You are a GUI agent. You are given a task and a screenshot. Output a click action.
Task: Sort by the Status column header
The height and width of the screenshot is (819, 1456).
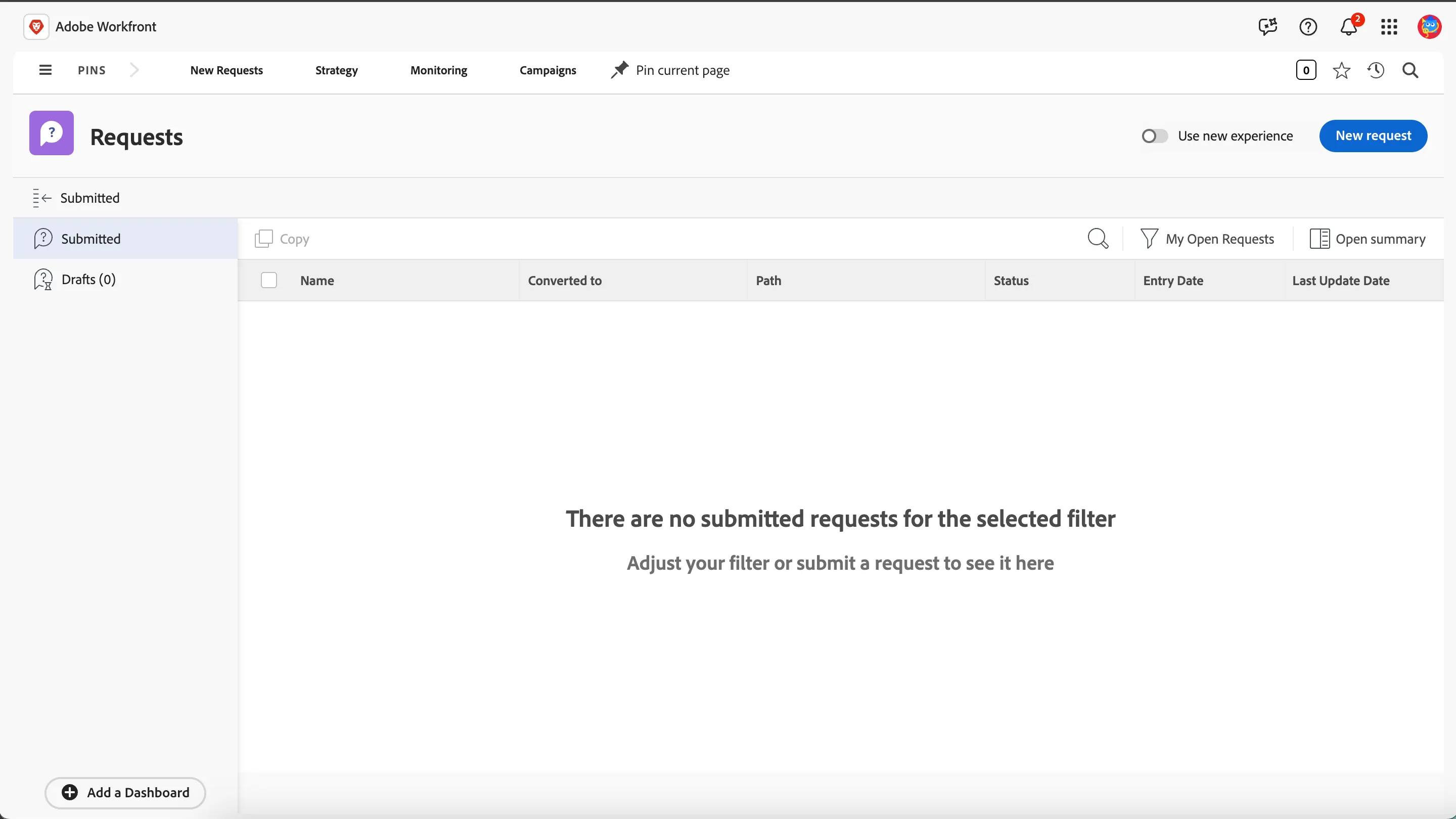tap(1011, 281)
